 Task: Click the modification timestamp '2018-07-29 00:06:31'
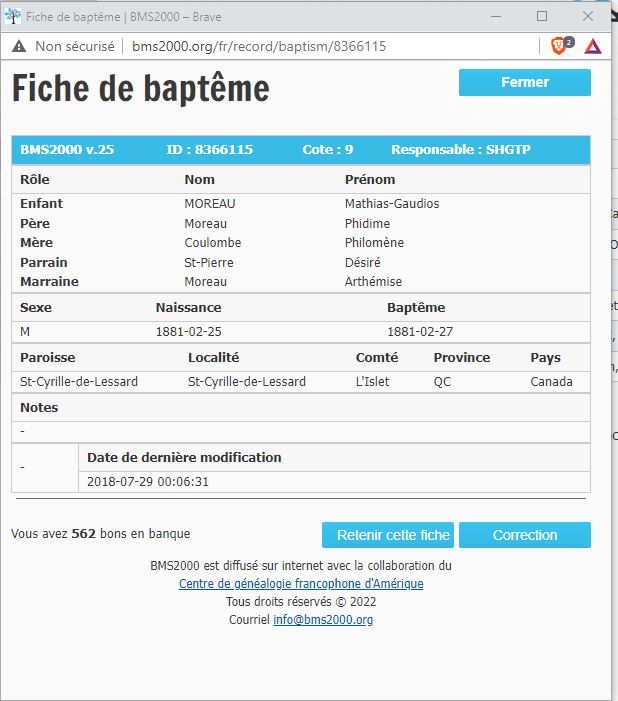click(x=148, y=482)
